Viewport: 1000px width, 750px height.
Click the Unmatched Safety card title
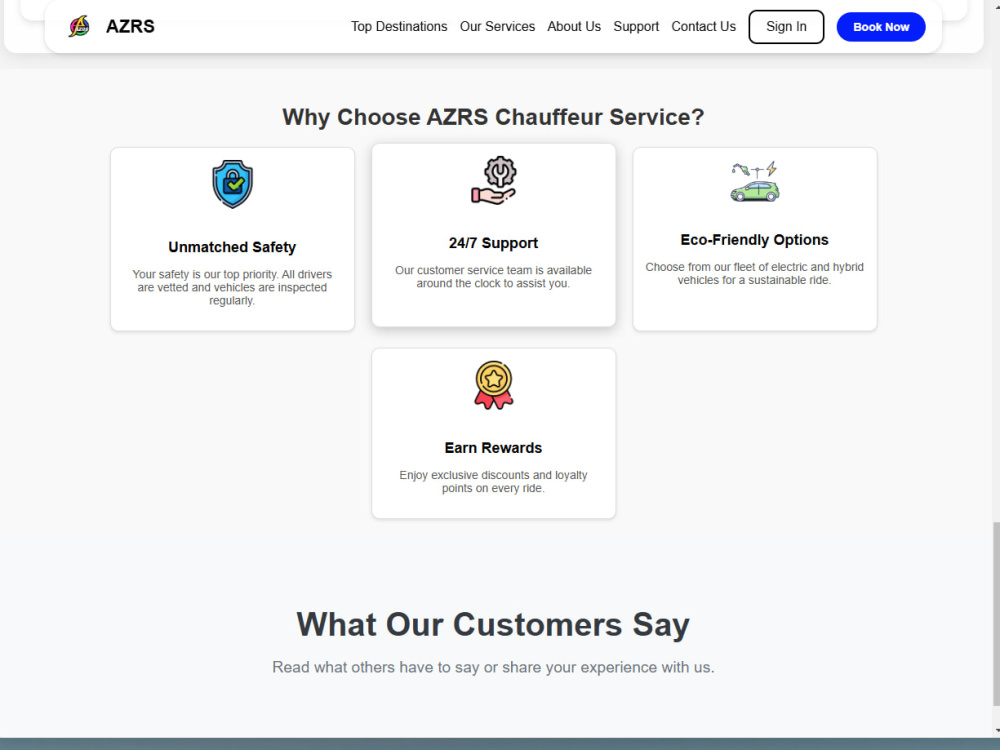click(x=232, y=247)
